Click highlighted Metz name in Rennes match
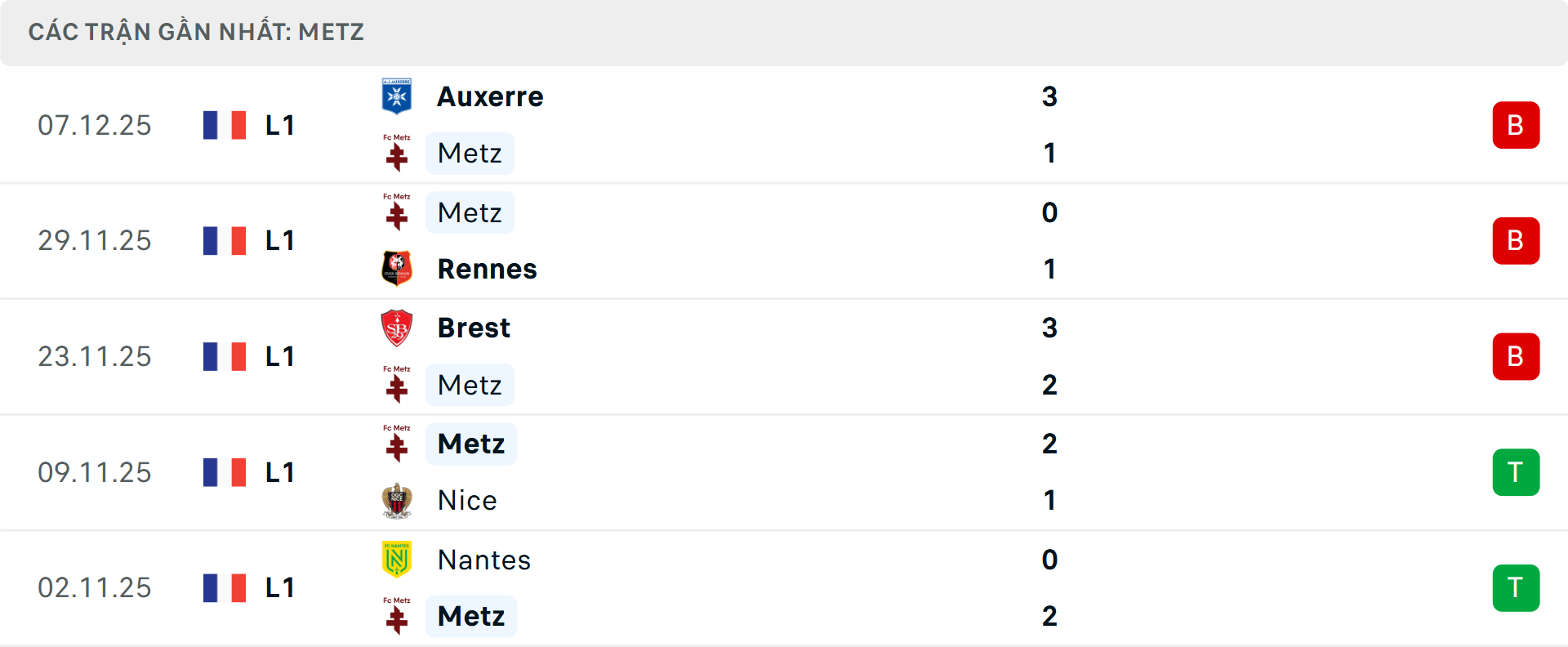 [x=470, y=212]
